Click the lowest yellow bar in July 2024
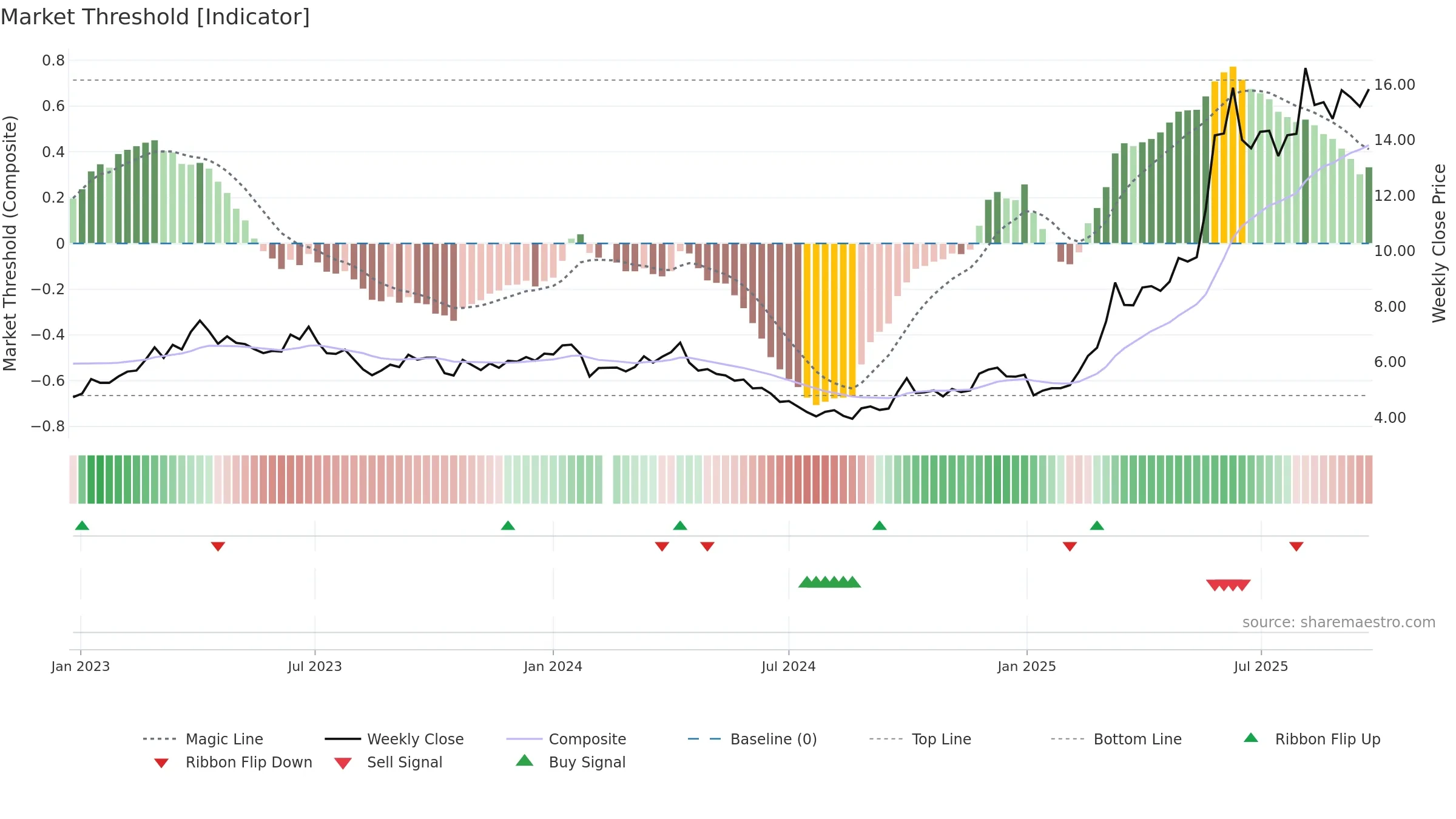 pos(816,324)
